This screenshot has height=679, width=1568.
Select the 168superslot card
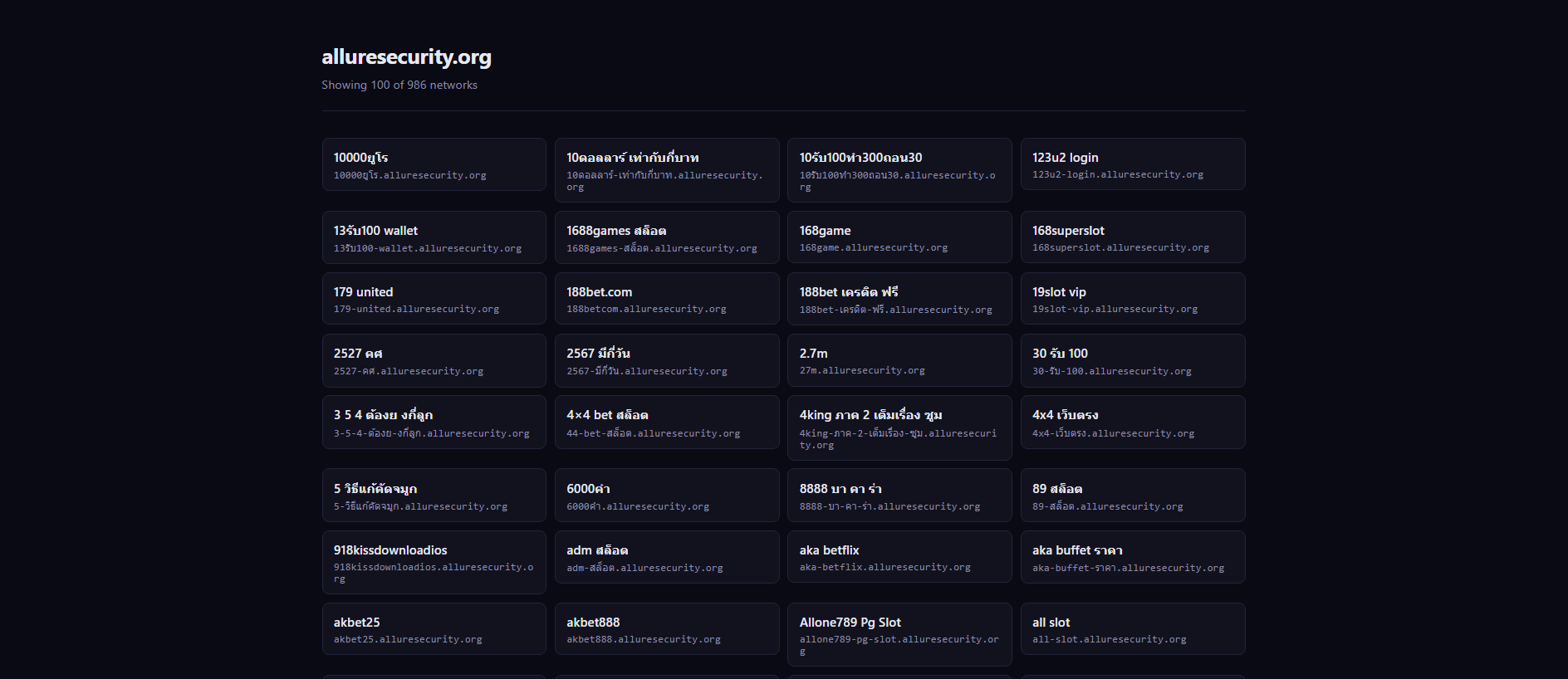(x=1133, y=237)
